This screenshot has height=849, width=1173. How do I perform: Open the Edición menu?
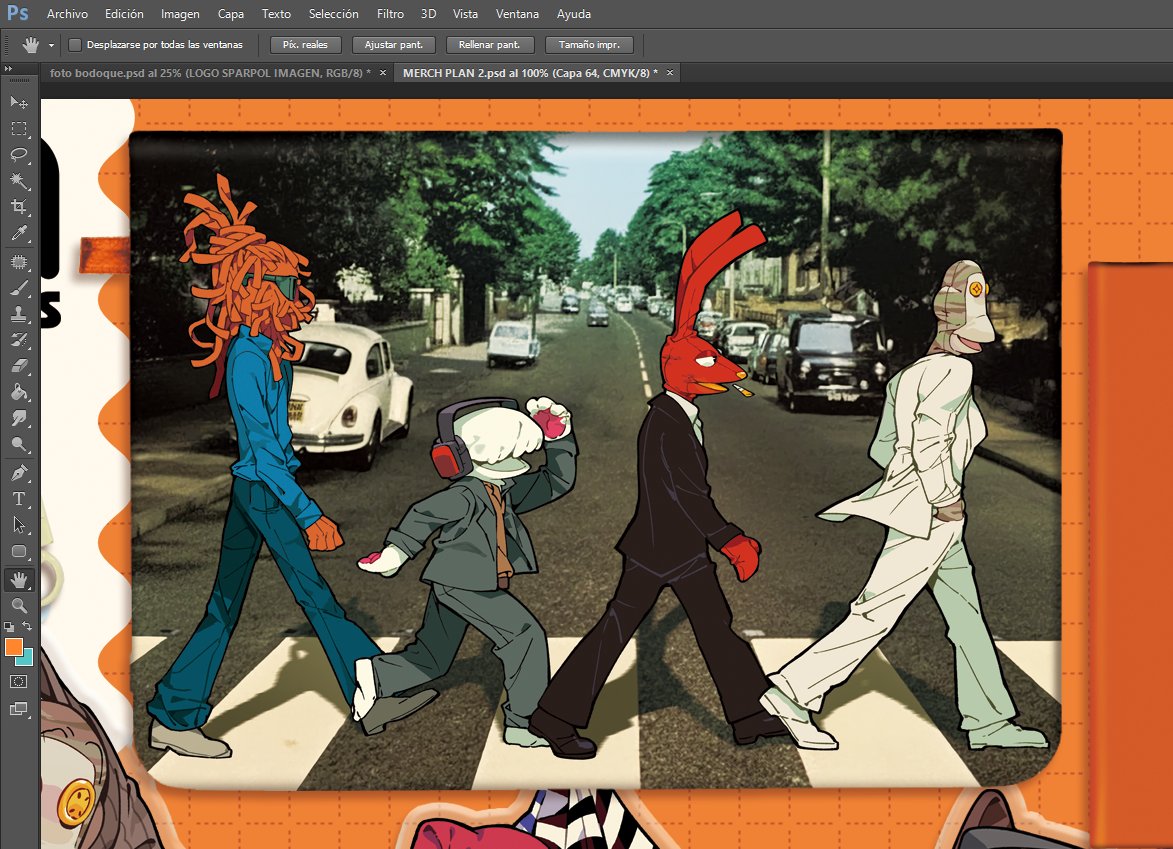[124, 13]
